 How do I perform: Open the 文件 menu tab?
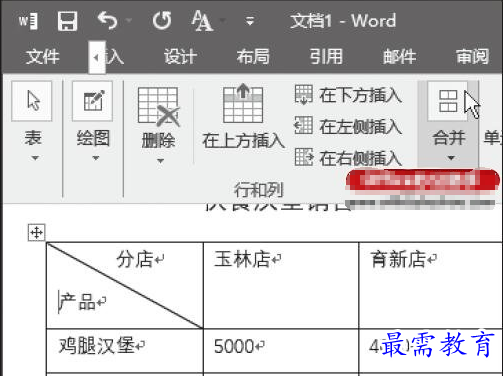pos(43,56)
